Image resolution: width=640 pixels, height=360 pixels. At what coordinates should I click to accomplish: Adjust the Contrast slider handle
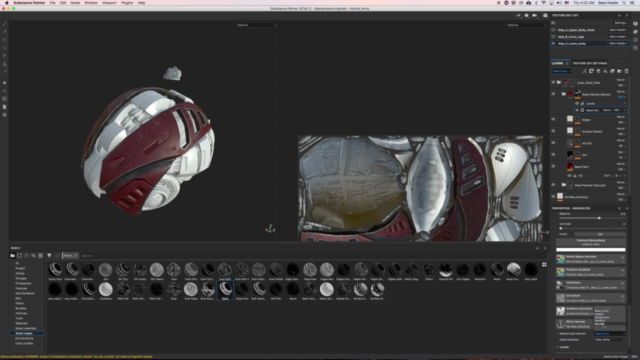(x=561, y=228)
